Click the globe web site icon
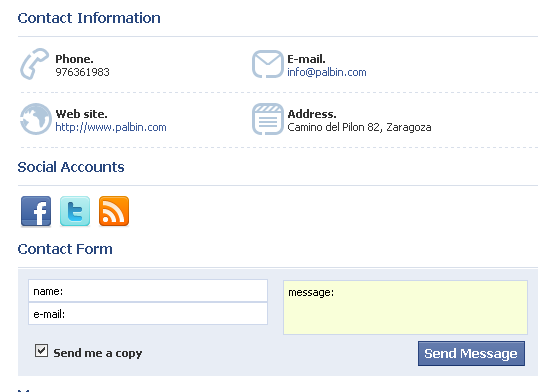The height and width of the screenshot is (392, 549). 36,119
